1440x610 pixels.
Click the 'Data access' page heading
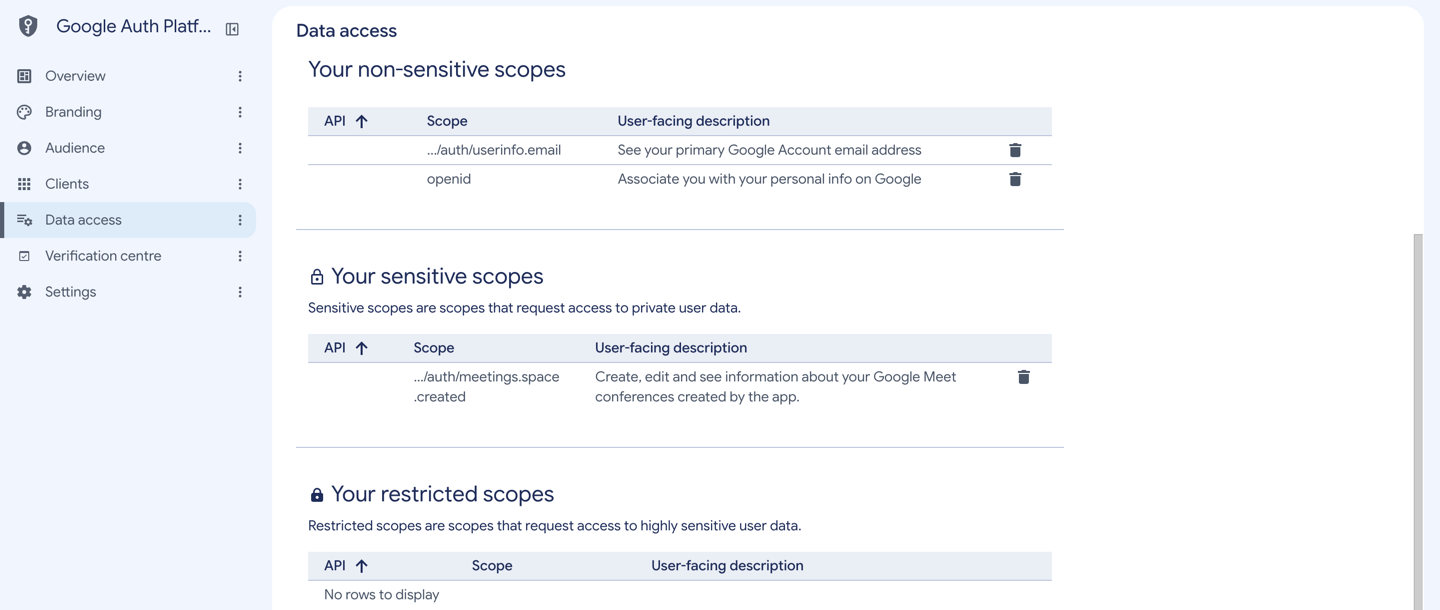346,31
